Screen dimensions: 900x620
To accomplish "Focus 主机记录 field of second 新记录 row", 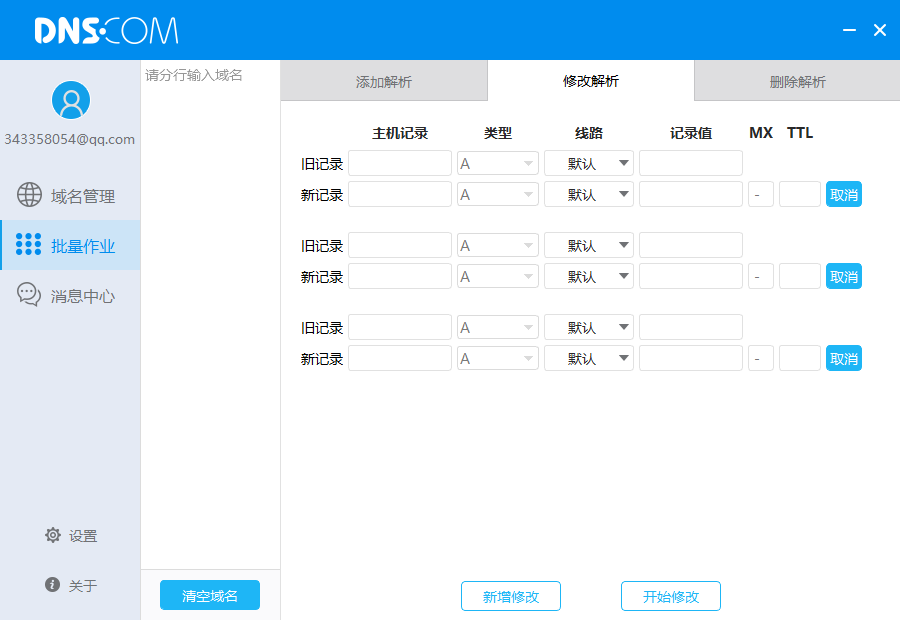I will click(x=400, y=277).
